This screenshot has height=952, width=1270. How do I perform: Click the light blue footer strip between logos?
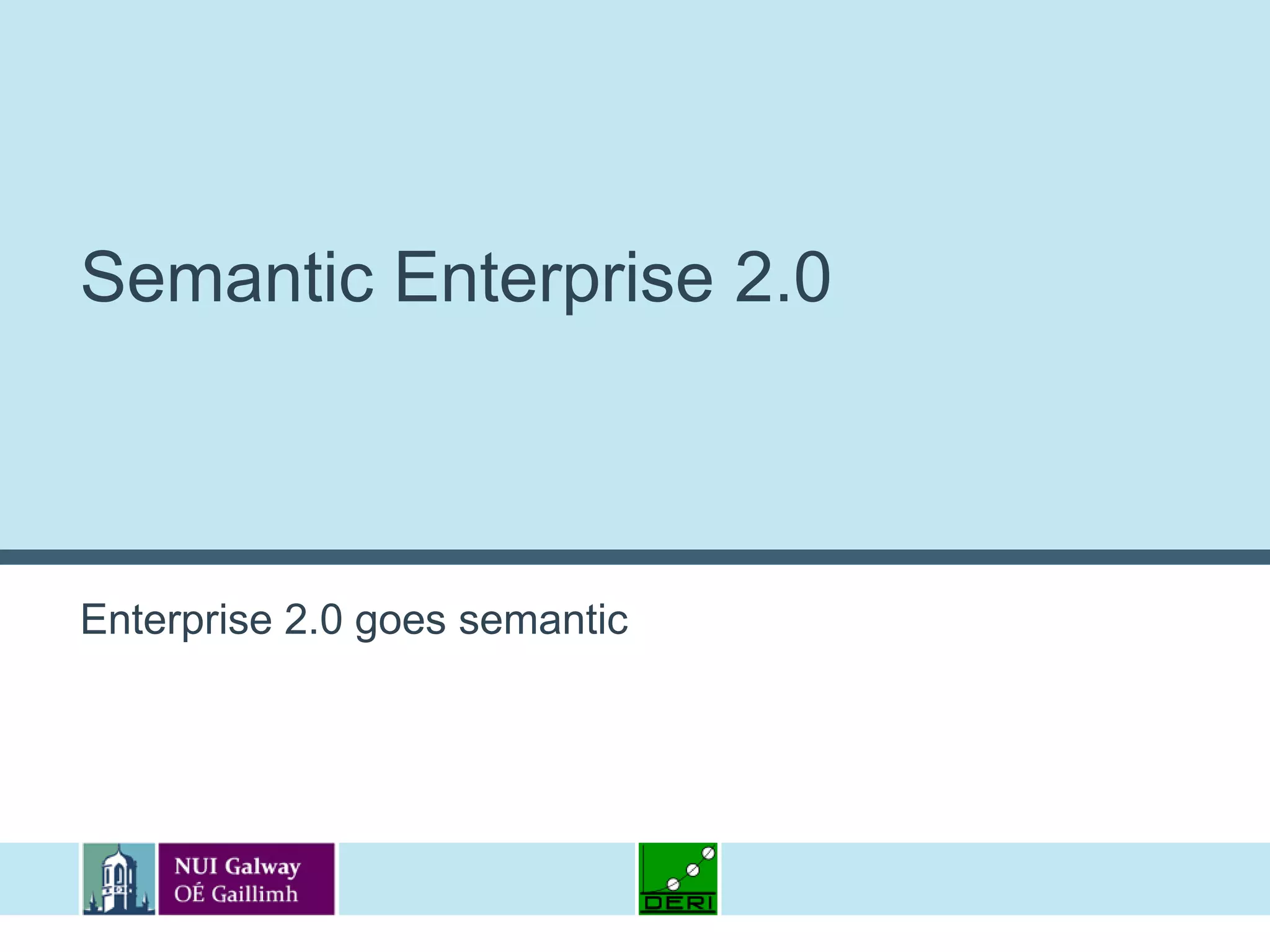pyautogui.click(x=487, y=878)
